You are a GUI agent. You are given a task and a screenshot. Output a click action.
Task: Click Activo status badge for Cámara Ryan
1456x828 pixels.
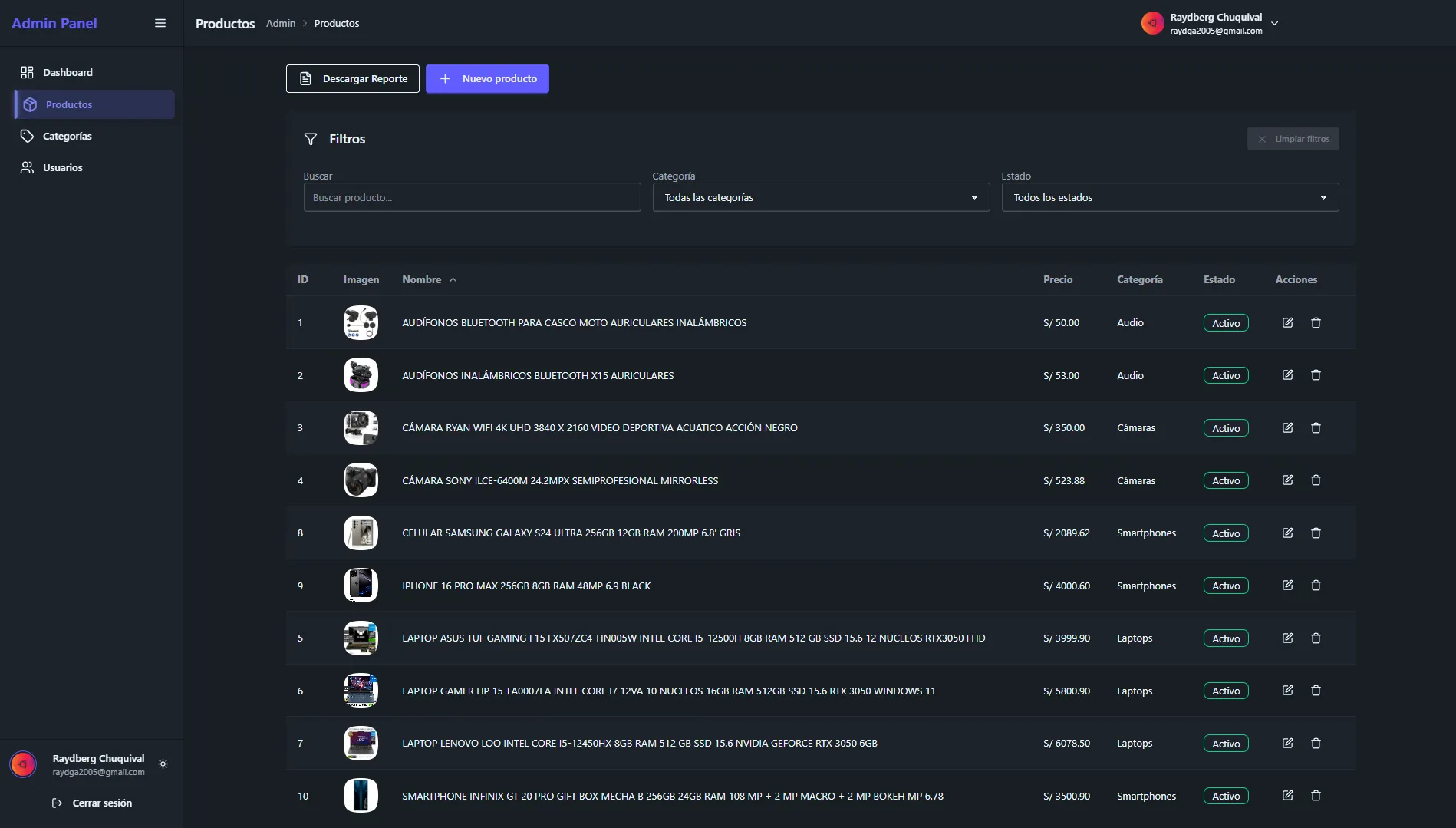(x=1225, y=428)
